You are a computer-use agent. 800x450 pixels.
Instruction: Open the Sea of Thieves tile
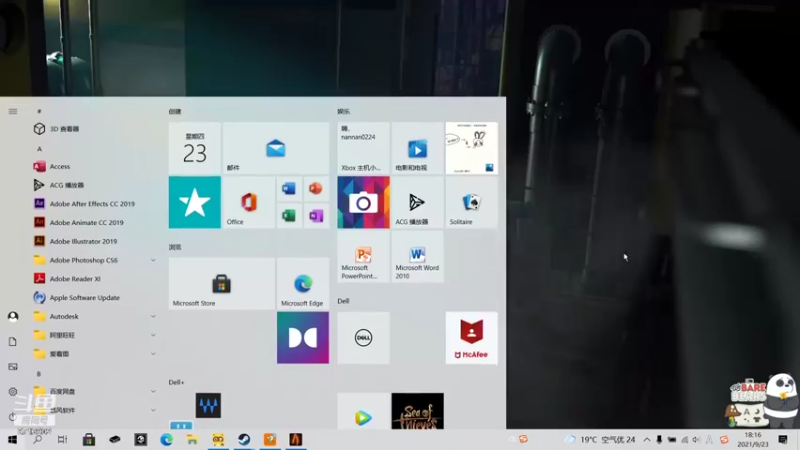click(x=417, y=411)
